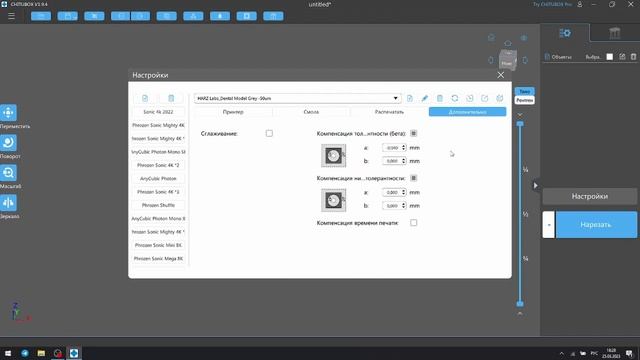Open the user account icon
640x360 pixels.
tap(580, 4)
